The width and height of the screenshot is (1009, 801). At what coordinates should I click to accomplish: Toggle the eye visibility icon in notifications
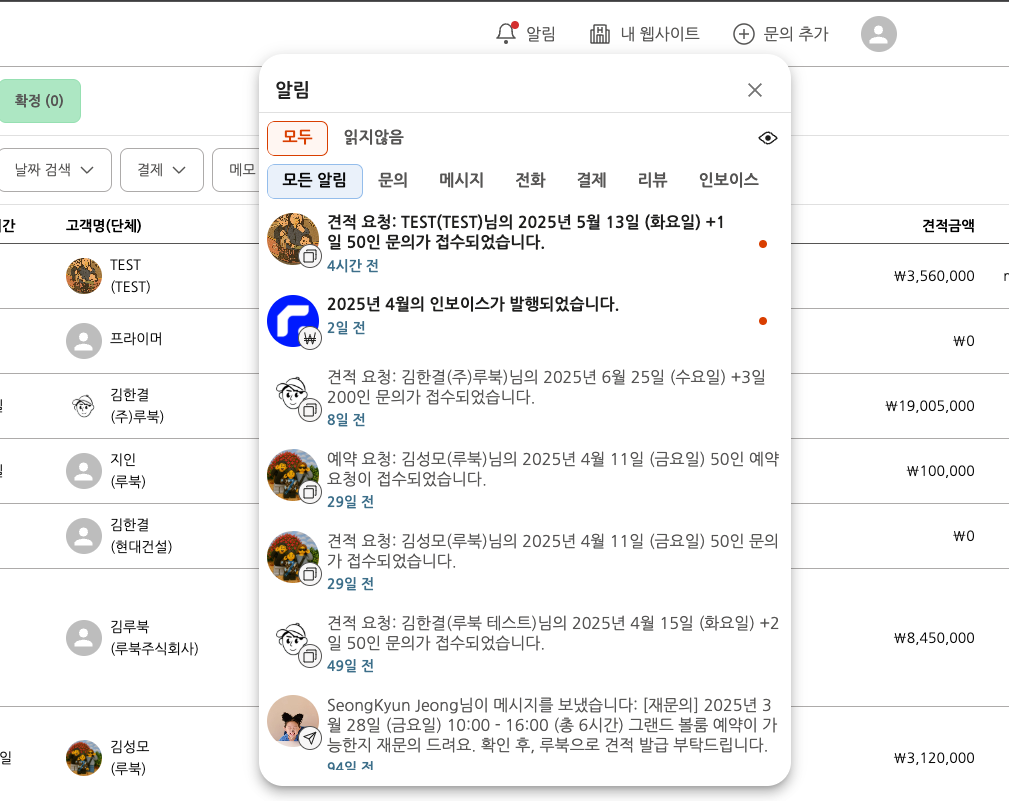pyautogui.click(x=767, y=138)
